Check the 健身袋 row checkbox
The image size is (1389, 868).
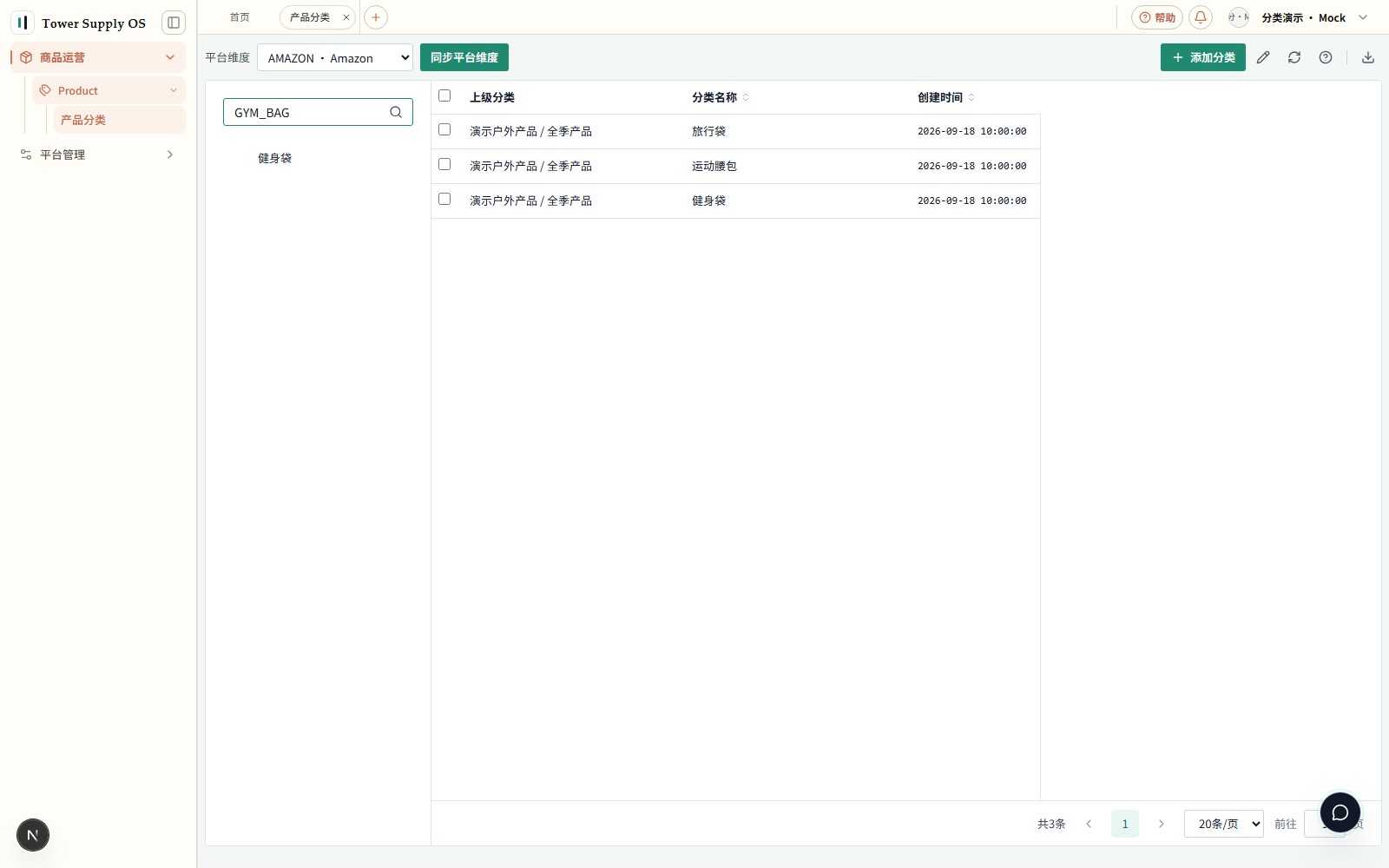[x=444, y=199]
